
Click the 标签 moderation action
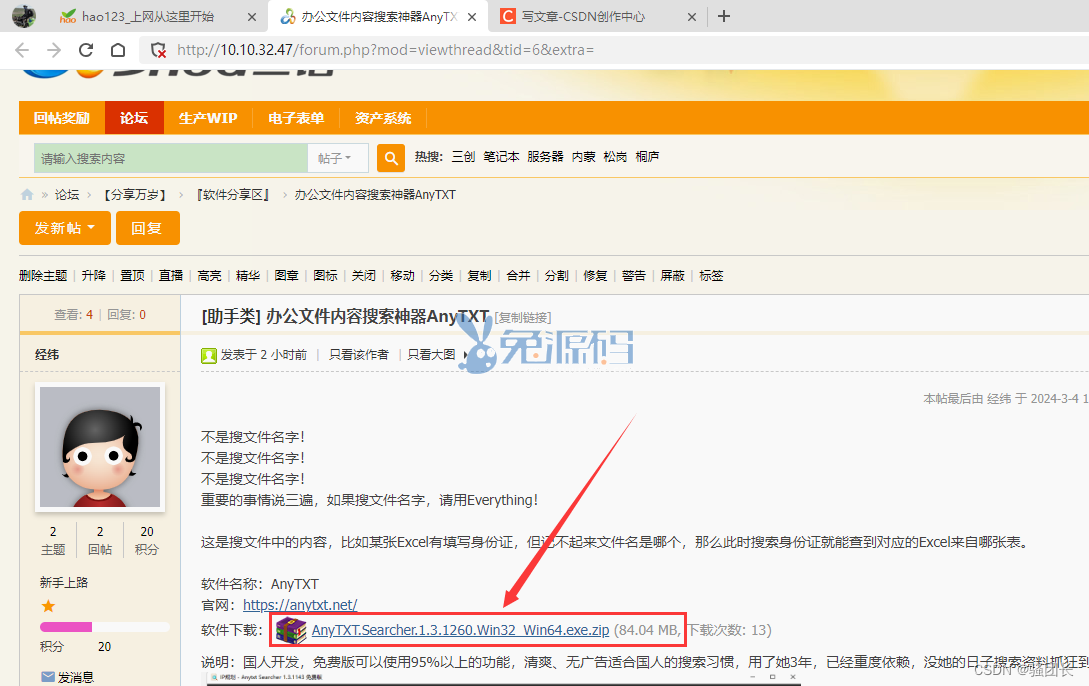[x=711, y=276]
